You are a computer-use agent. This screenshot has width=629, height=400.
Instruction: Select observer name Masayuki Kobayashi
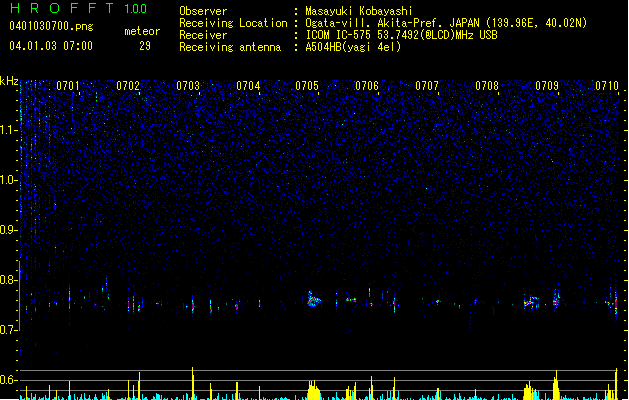[359, 11]
